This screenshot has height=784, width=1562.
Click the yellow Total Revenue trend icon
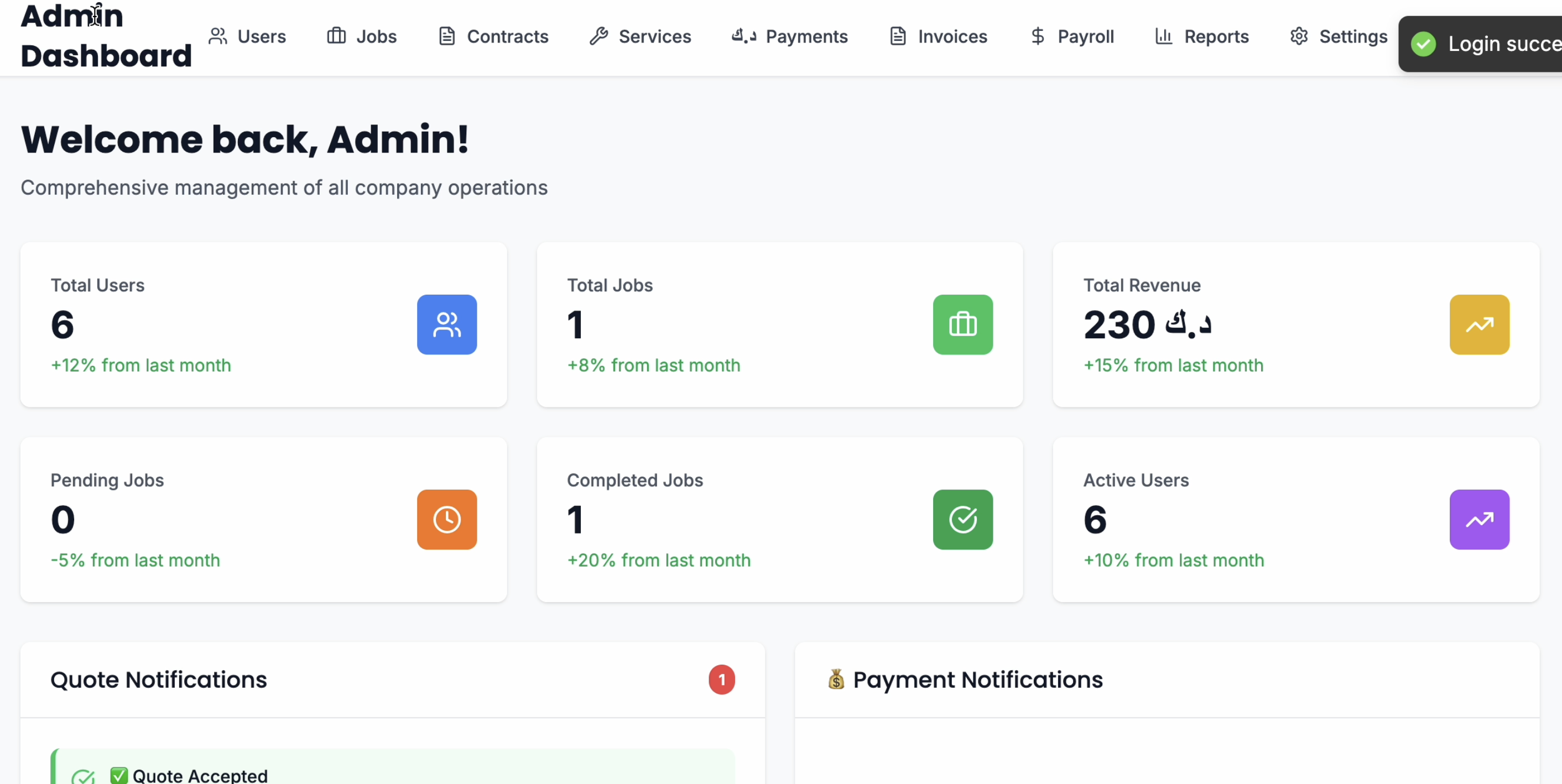pyautogui.click(x=1478, y=325)
